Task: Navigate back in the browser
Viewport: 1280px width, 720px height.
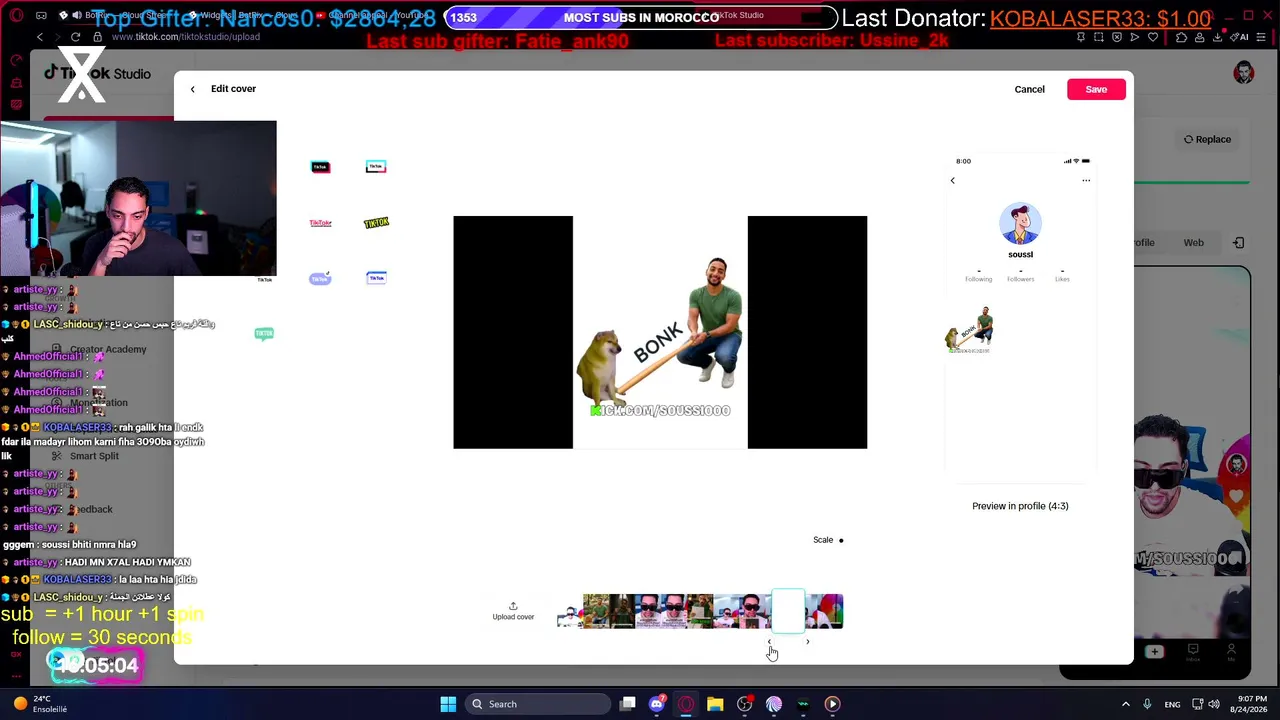Action: point(40,37)
